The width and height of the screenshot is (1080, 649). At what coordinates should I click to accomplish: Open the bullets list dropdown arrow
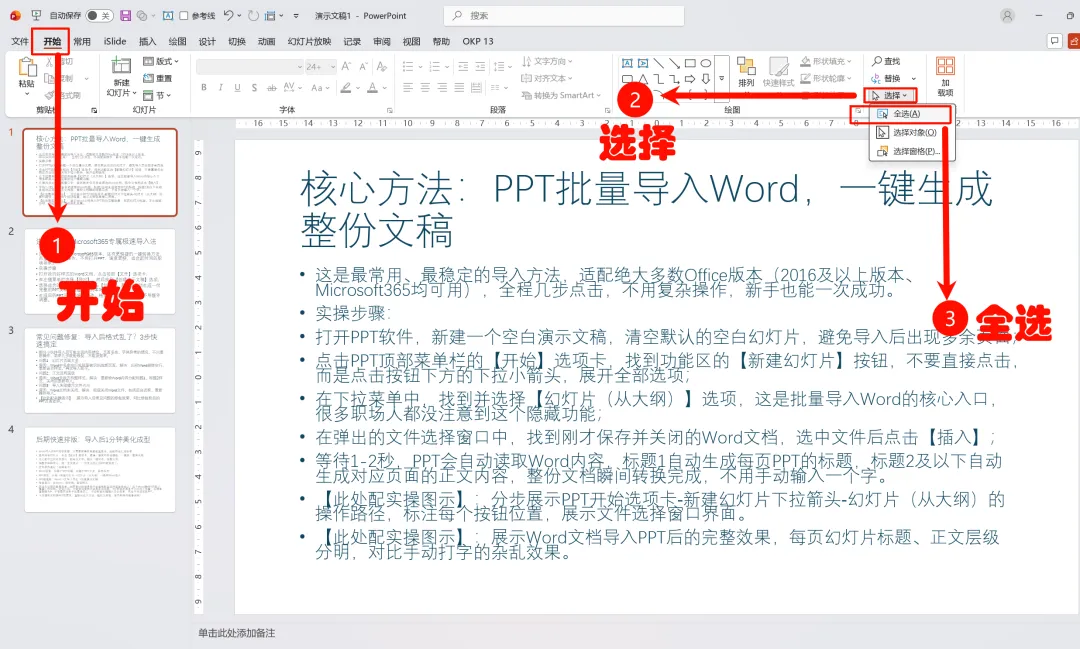(419, 66)
